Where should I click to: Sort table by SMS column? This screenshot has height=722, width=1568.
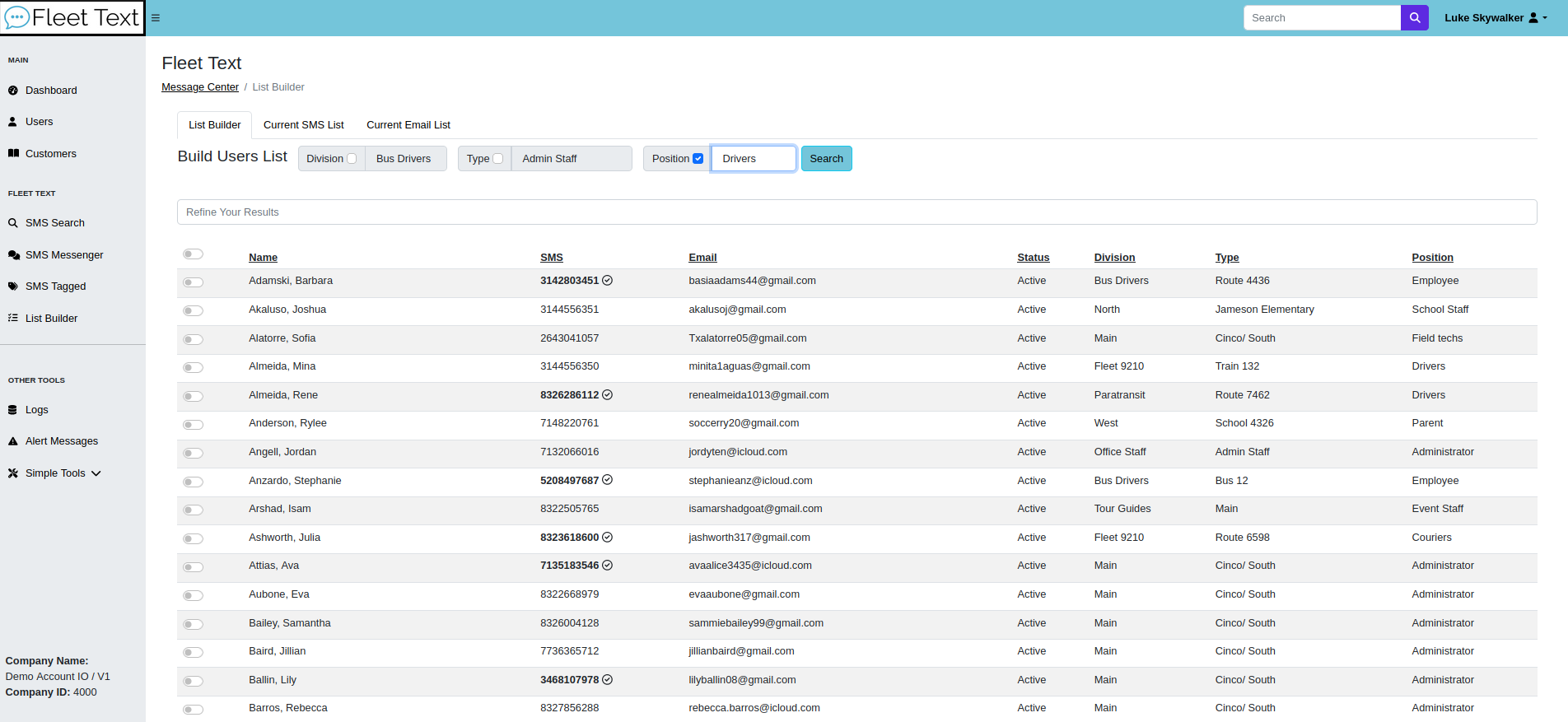pyautogui.click(x=552, y=258)
